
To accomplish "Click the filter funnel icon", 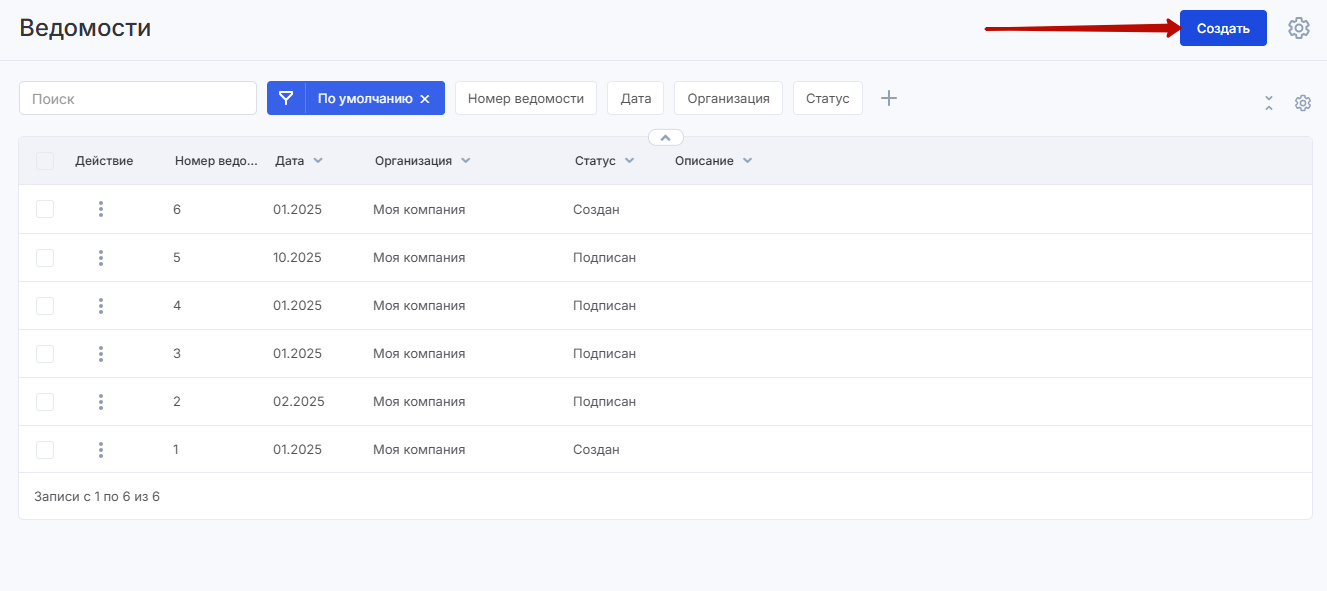I will [286, 98].
